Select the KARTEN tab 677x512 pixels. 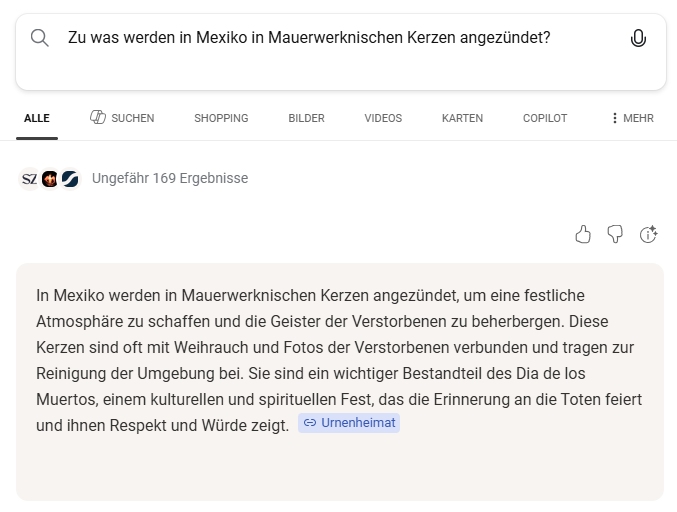tap(462, 118)
